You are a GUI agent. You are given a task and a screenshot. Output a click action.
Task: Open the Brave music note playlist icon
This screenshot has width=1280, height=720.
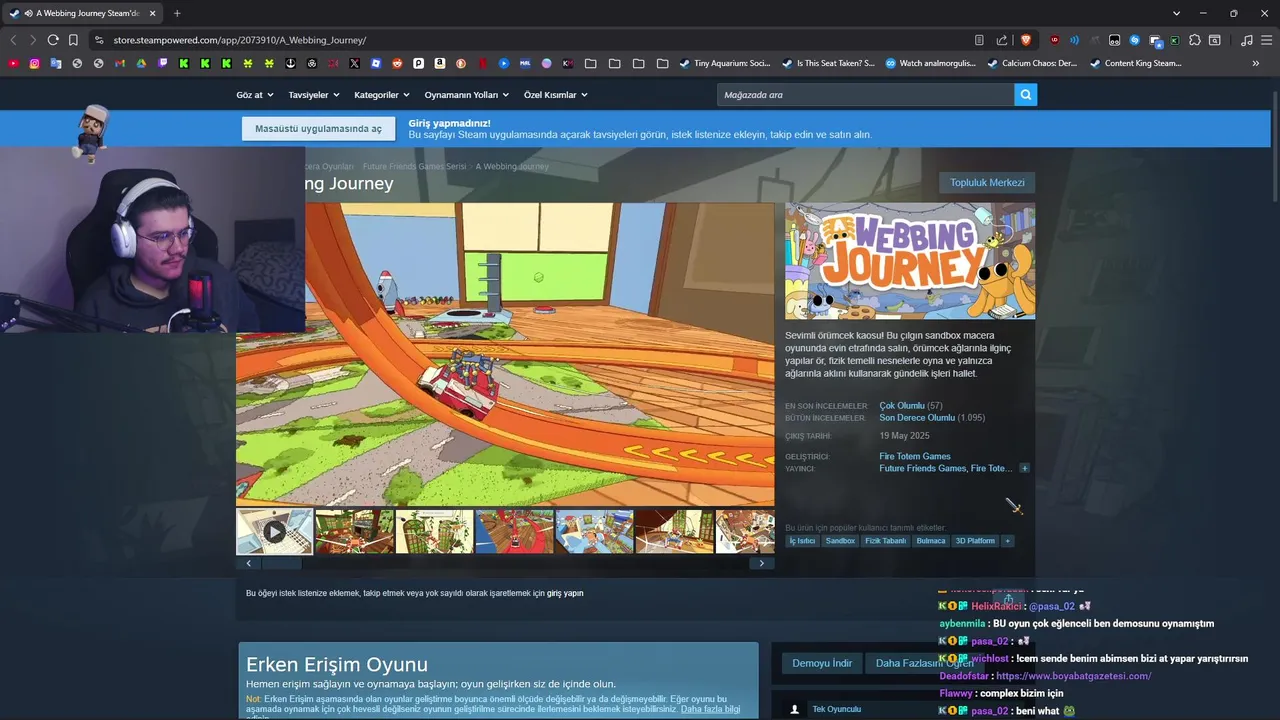tap(1246, 40)
